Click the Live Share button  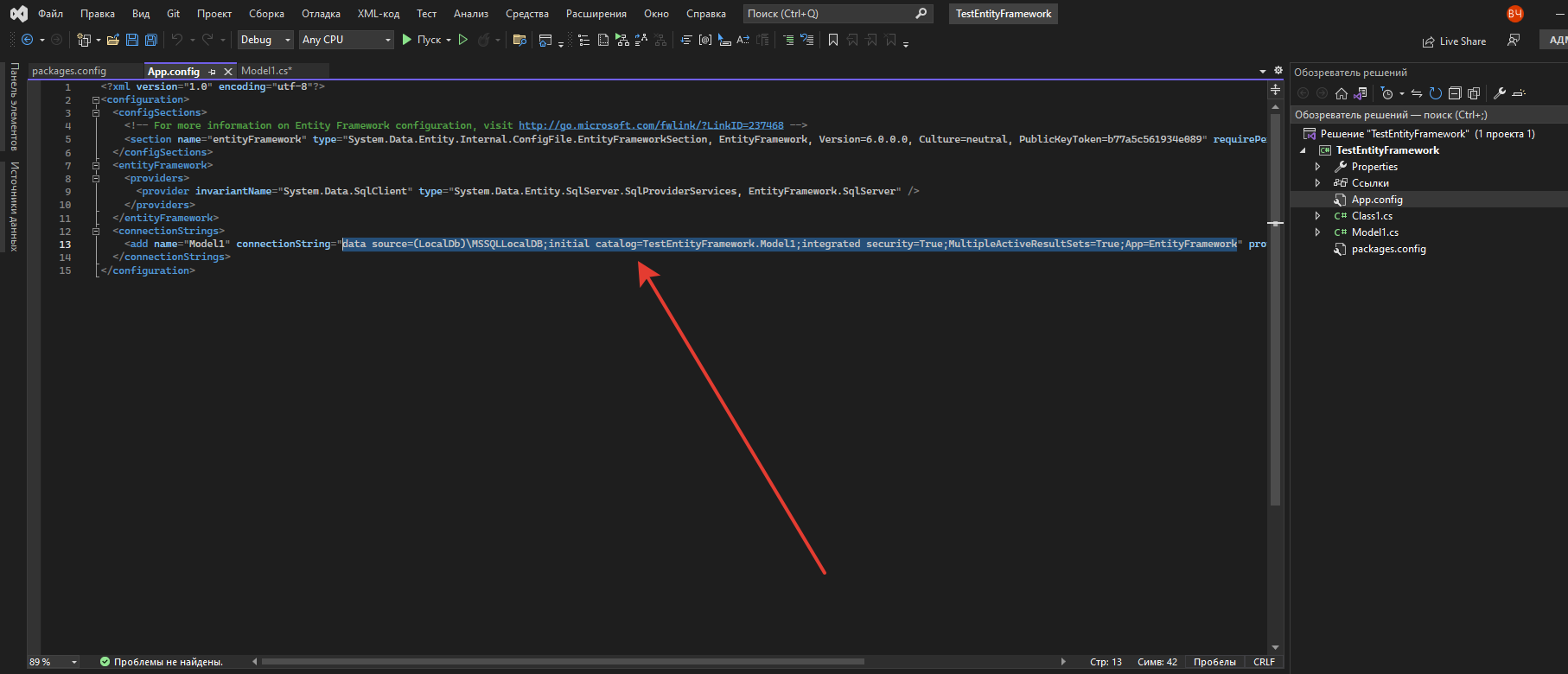[1455, 41]
